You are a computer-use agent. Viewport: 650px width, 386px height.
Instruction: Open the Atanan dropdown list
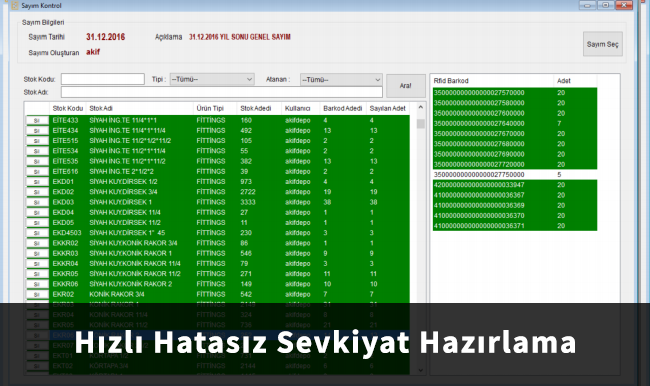tap(341, 80)
